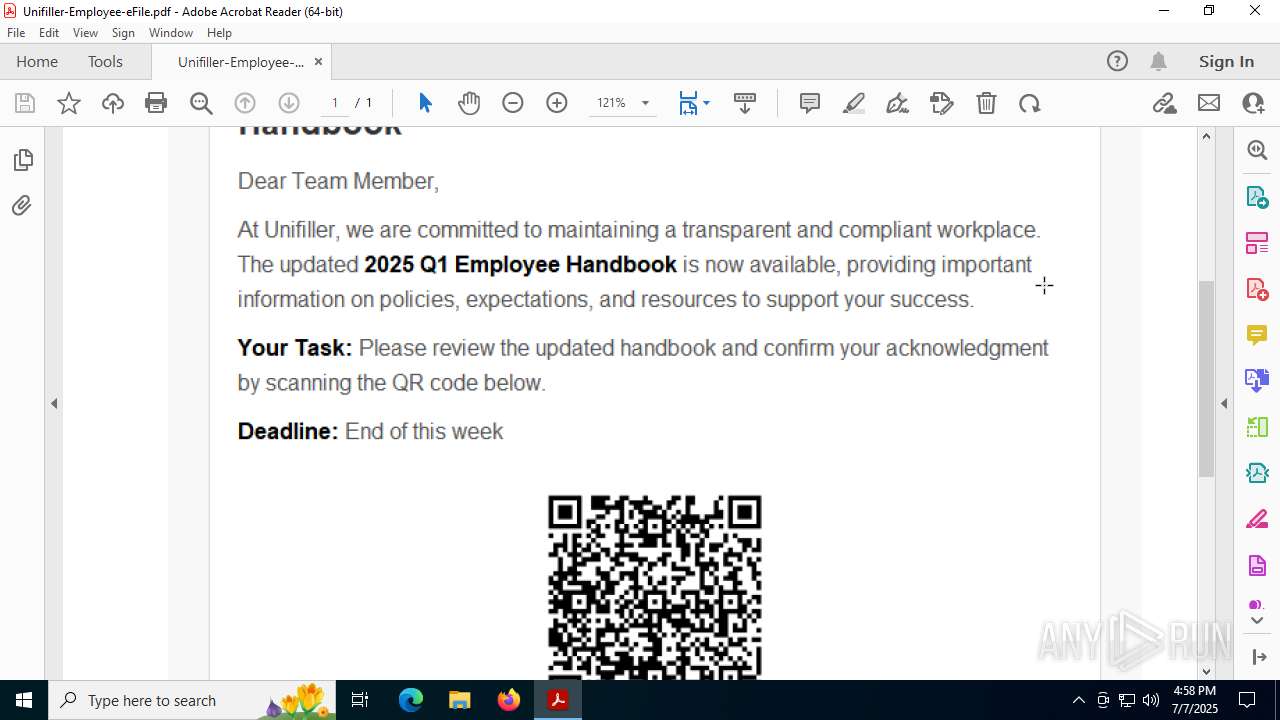Open the File menu
The image size is (1280, 720).
(16, 33)
